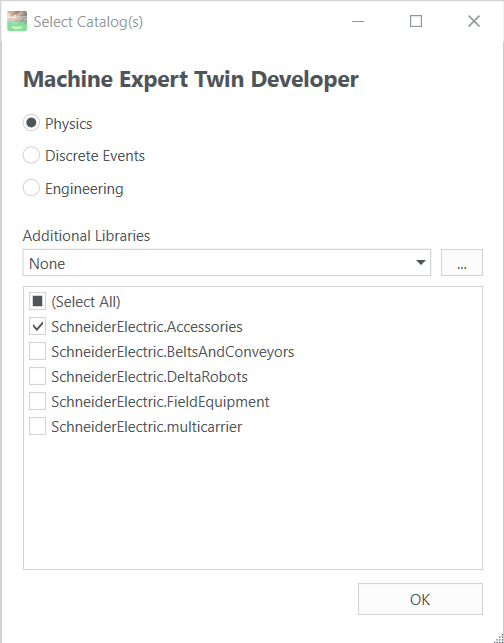Click the SchneiderElectric.DeltaRobots label text
Screen dimensions: 504x643
click(149, 377)
